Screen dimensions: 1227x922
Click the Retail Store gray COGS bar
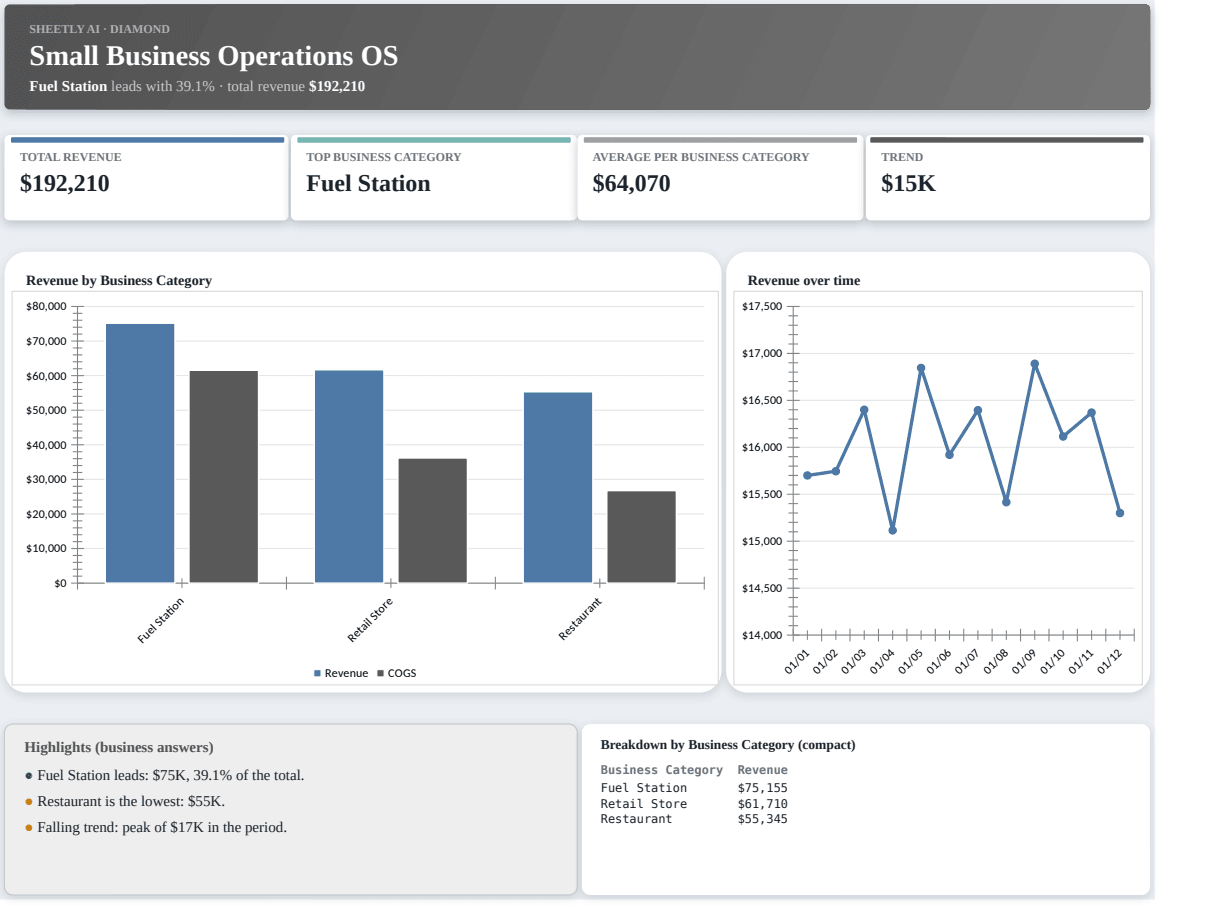(433, 521)
